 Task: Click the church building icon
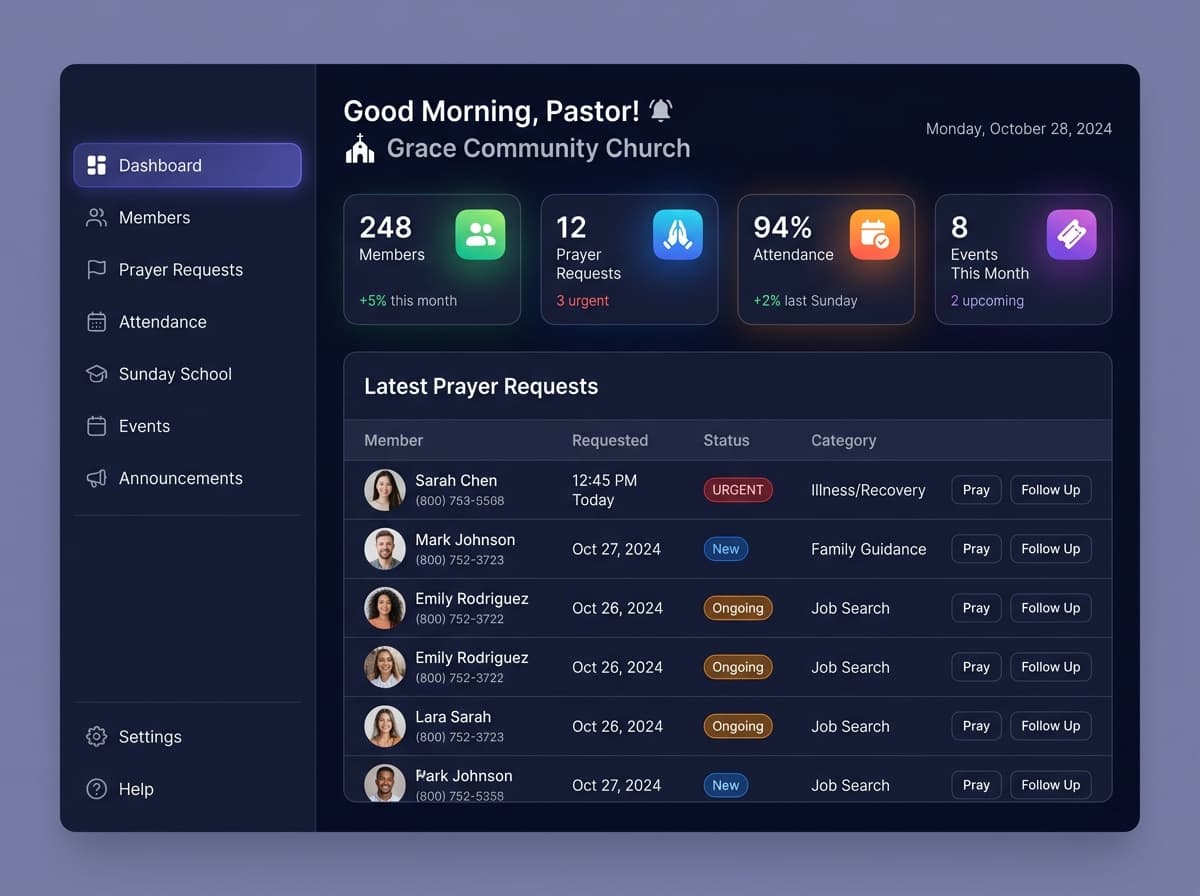tap(359, 148)
